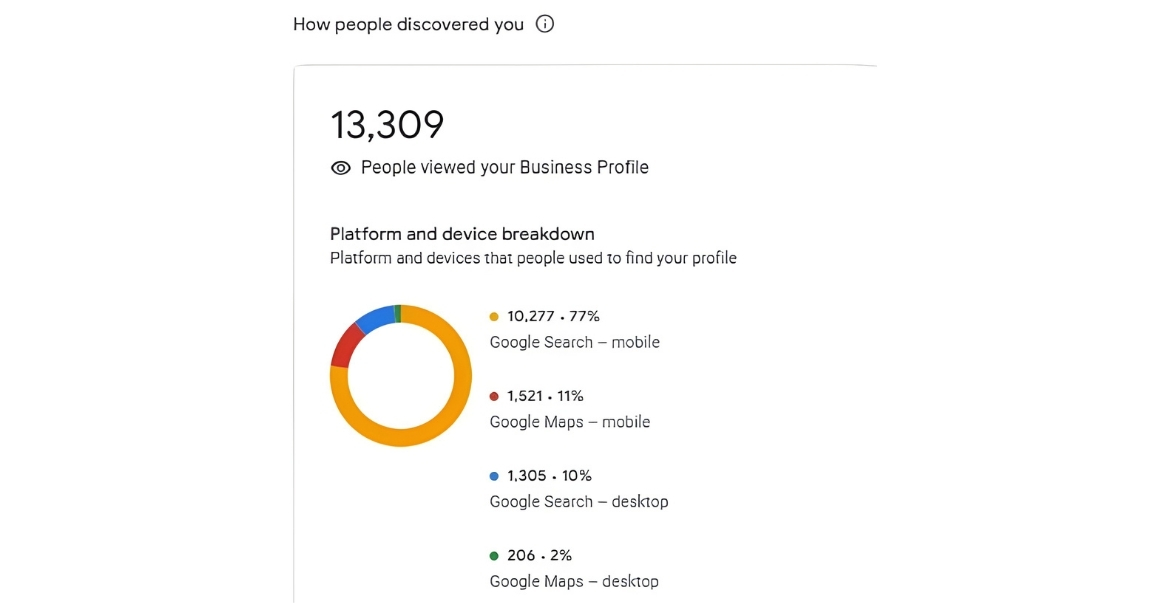Image resolution: width=1162 pixels, height=603 pixels.
Task: Click the "10,277 · 77%" value
Action: 553,316
